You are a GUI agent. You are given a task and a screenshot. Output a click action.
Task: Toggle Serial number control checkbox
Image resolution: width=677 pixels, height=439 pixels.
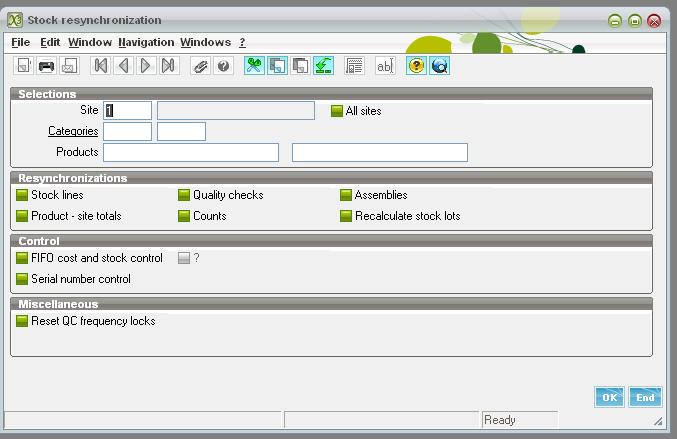(22, 279)
